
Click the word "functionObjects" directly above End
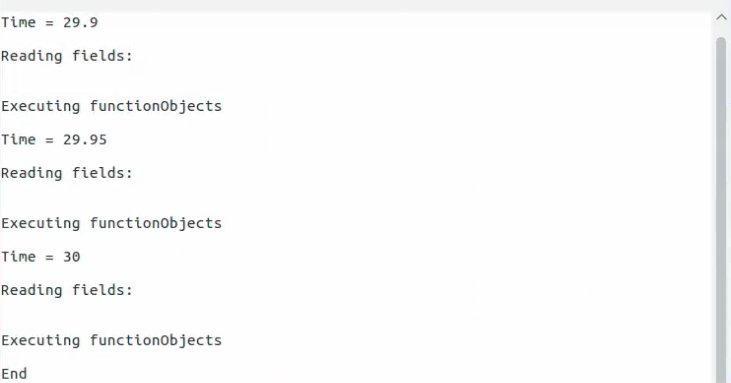(x=156, y=340)
